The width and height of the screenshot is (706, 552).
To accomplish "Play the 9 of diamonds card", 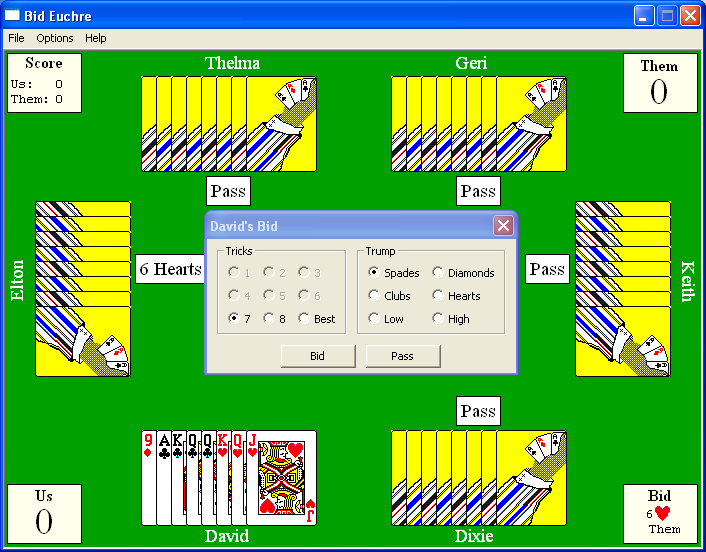I will 148,480.
